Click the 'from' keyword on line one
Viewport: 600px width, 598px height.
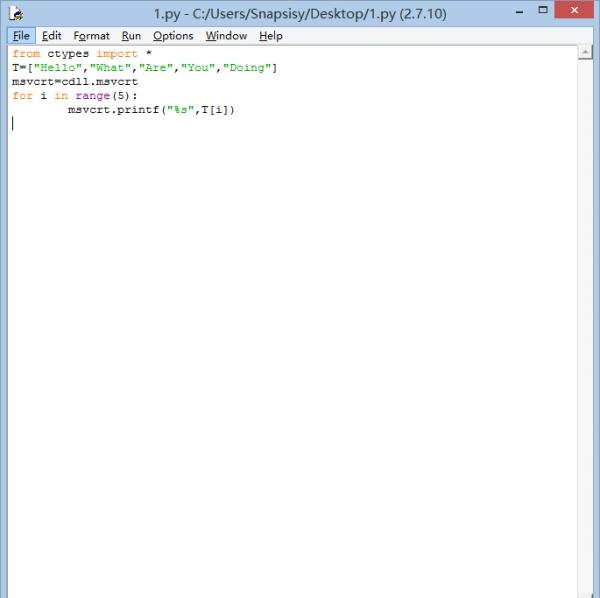click(26, 54)
